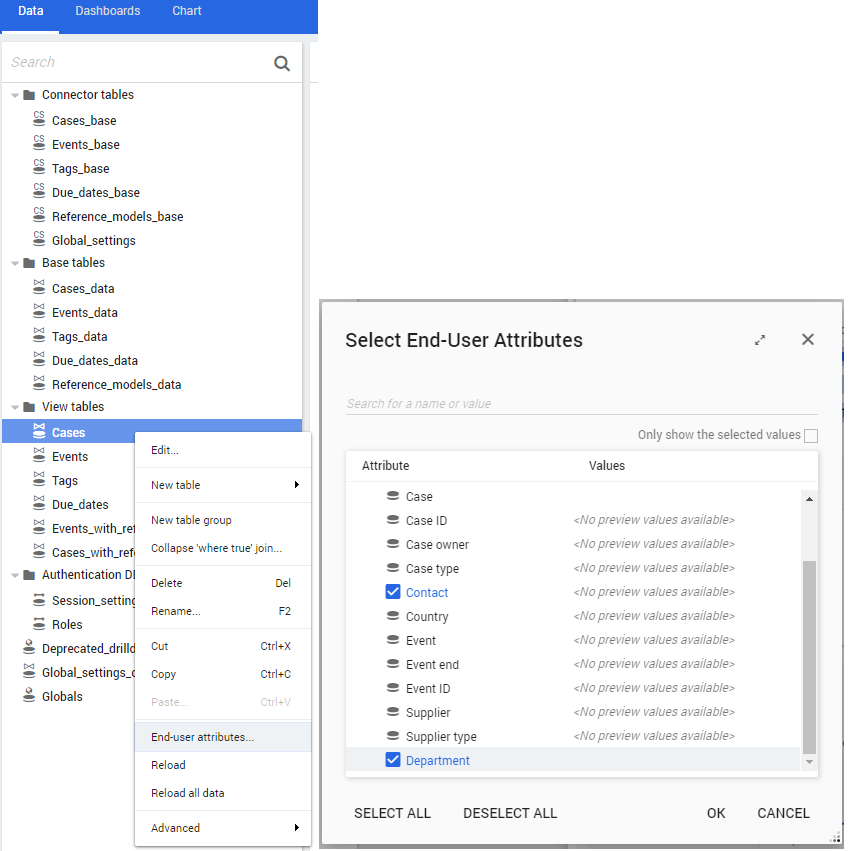Click the Due_dates_data table icon

pyautogui.click(x=39, y=359)
